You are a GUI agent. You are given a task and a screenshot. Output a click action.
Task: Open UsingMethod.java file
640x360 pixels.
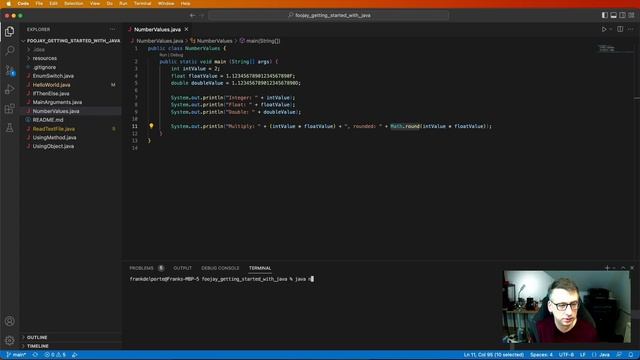tap(70, 138)
